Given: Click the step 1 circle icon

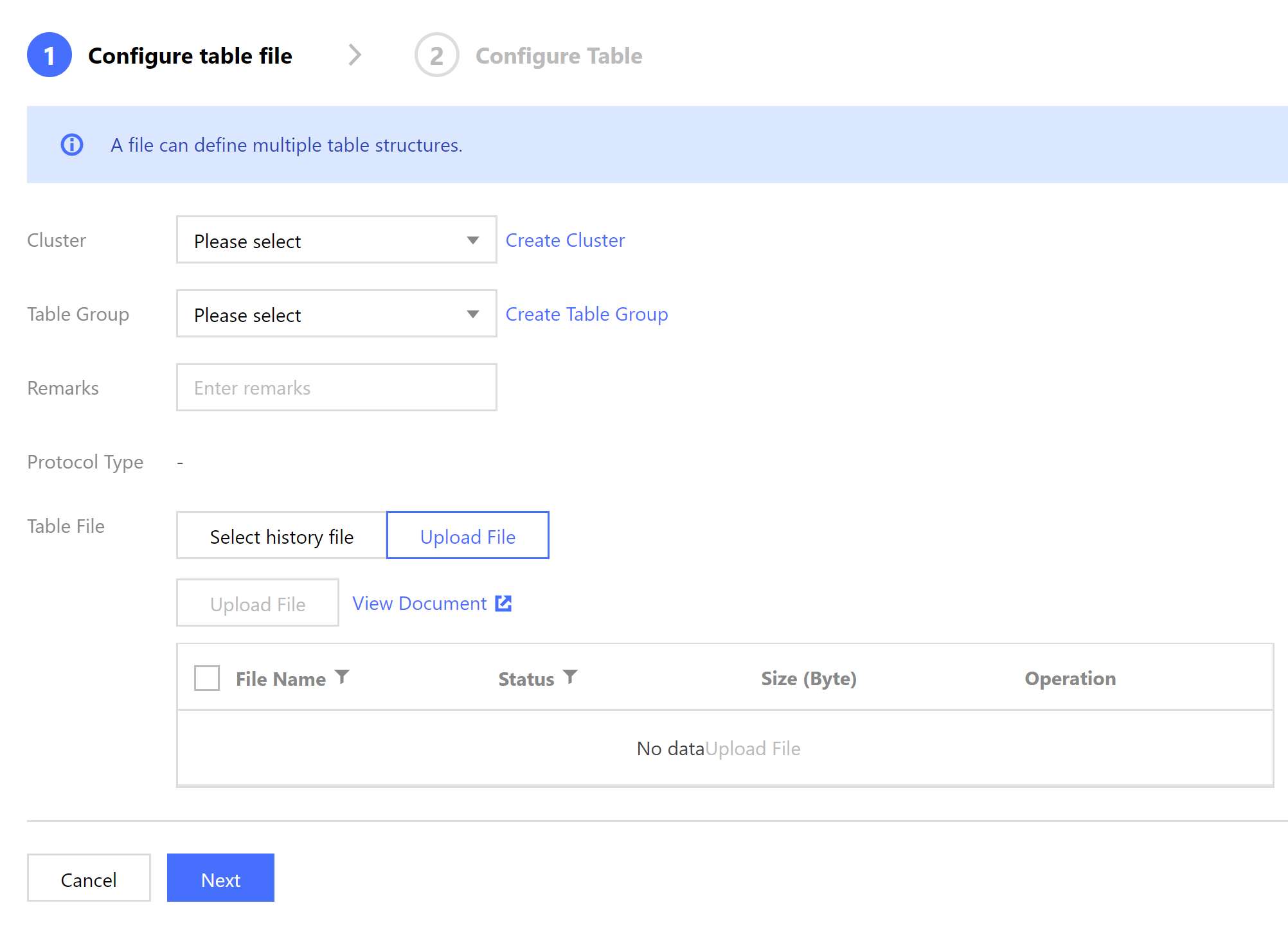Looking at the screenshot, I should pyautogui.click(x=49, y=55).
